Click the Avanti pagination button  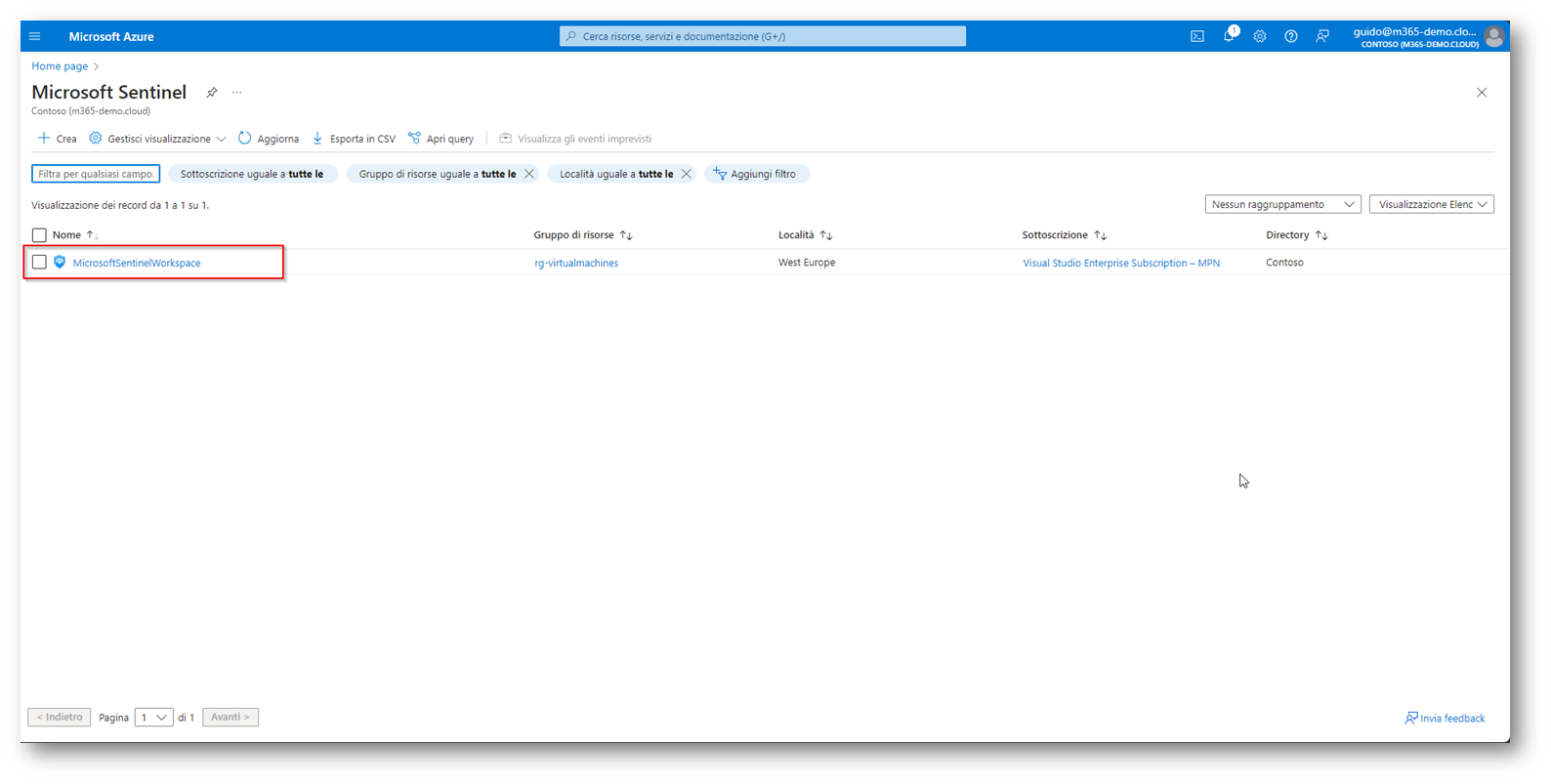(x=231, y=717)
